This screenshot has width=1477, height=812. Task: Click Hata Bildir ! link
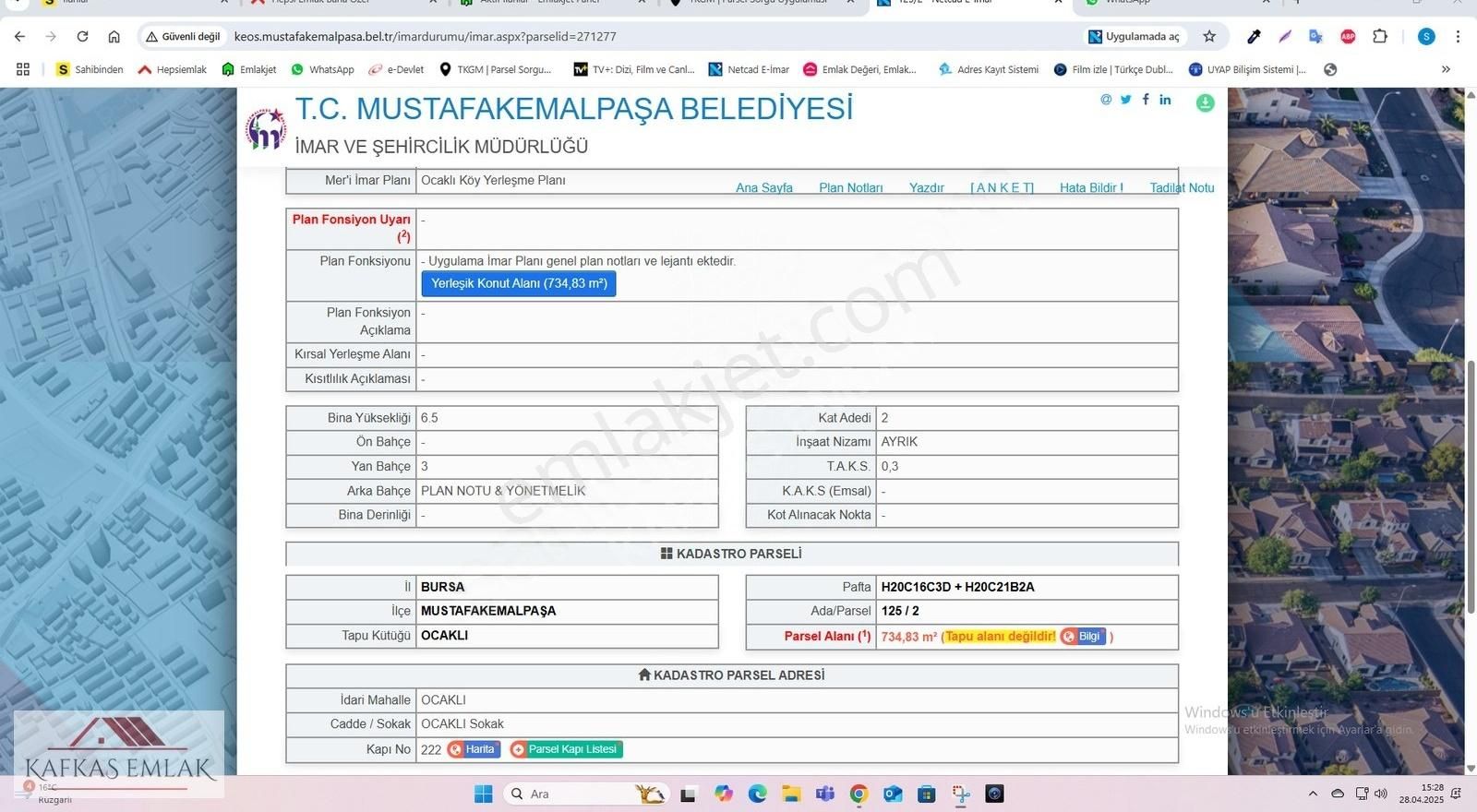coord(1091,187)
